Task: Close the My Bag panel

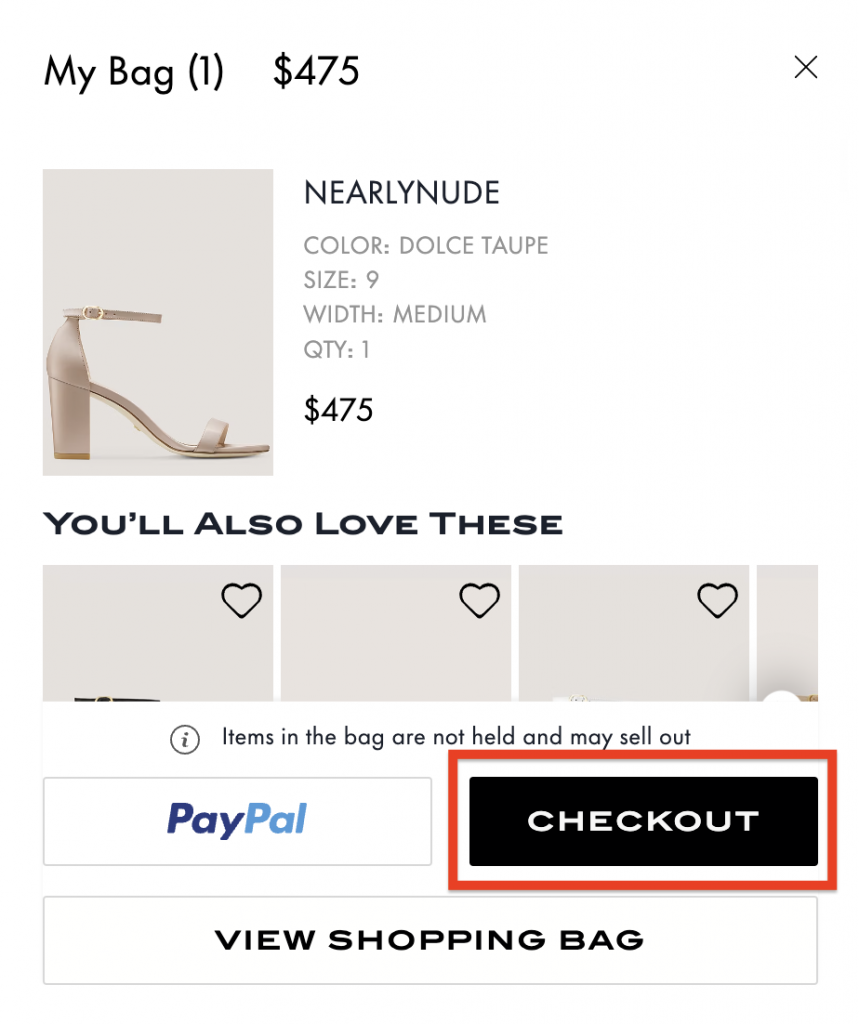Action: [805, 68]
